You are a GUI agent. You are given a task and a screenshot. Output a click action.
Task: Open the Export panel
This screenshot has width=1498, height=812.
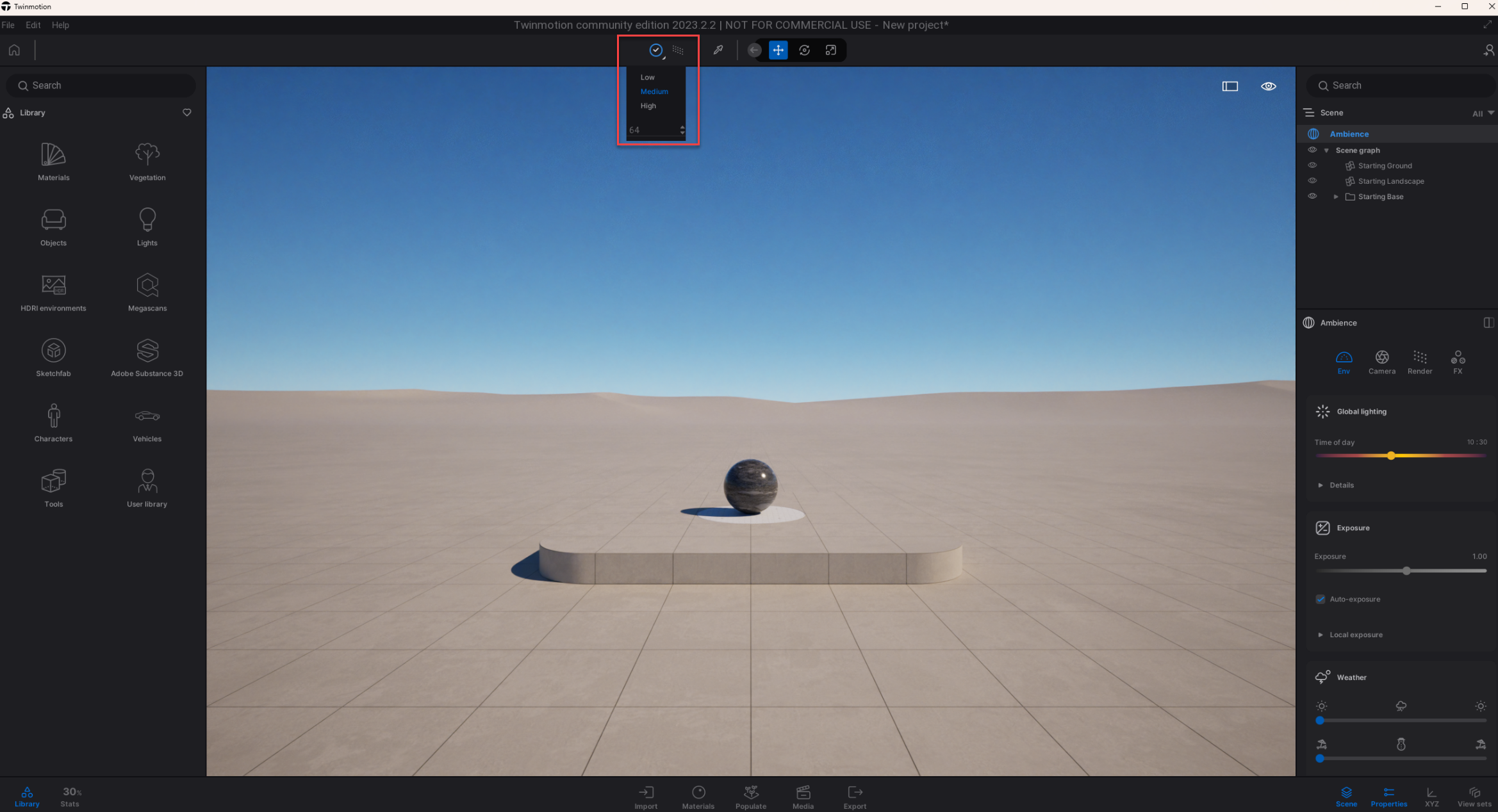(855, 797)
